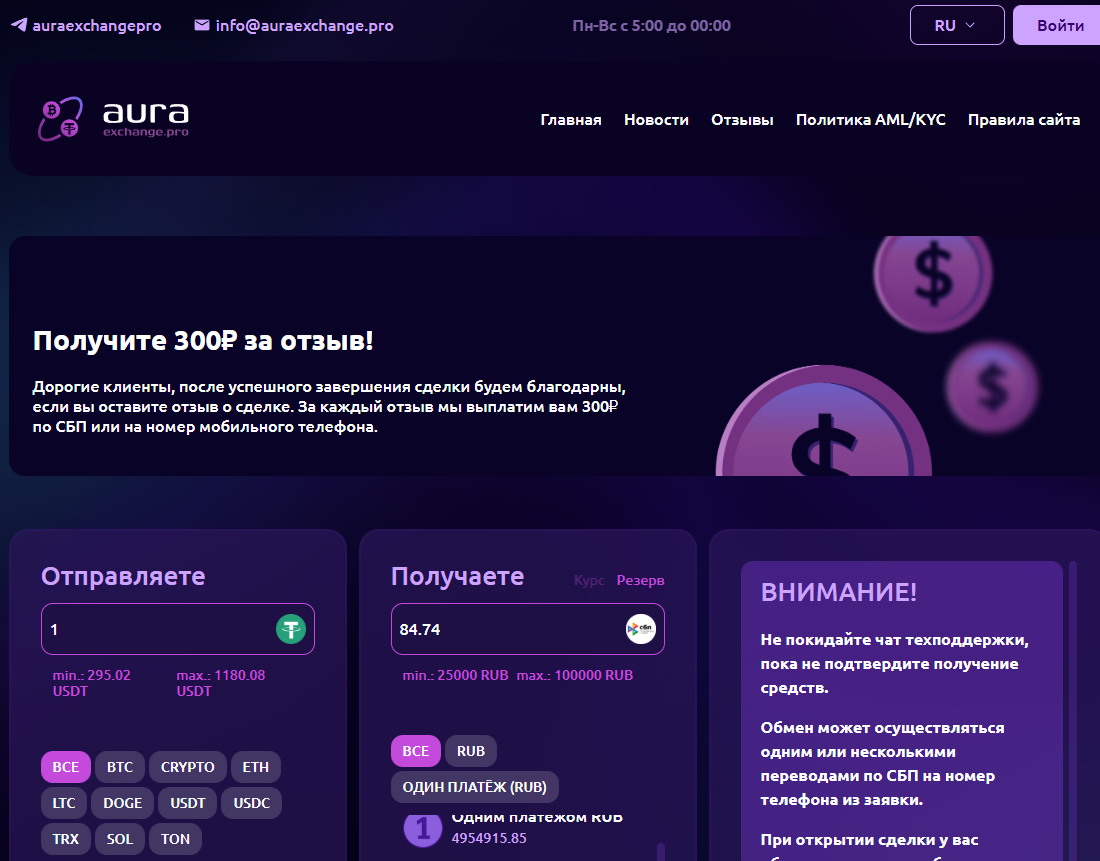The height and width of the screenshot is (861, 1100).
Task: Open the Правила сайта link
Action: tap(1023, 119)
